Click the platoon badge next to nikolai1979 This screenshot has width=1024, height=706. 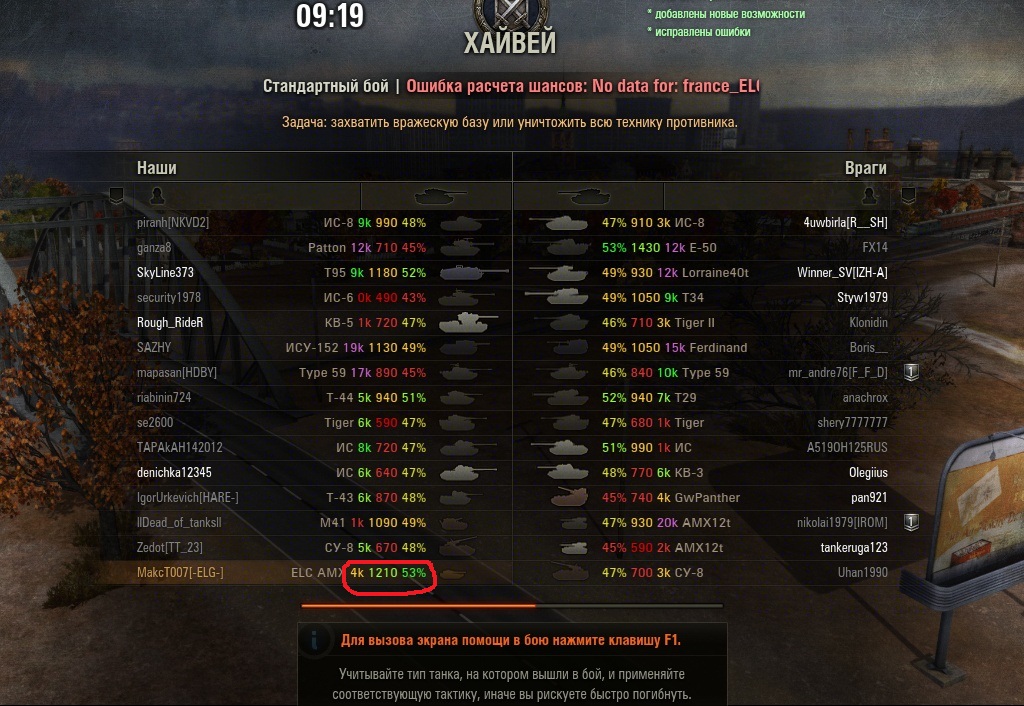coord(911,522)
